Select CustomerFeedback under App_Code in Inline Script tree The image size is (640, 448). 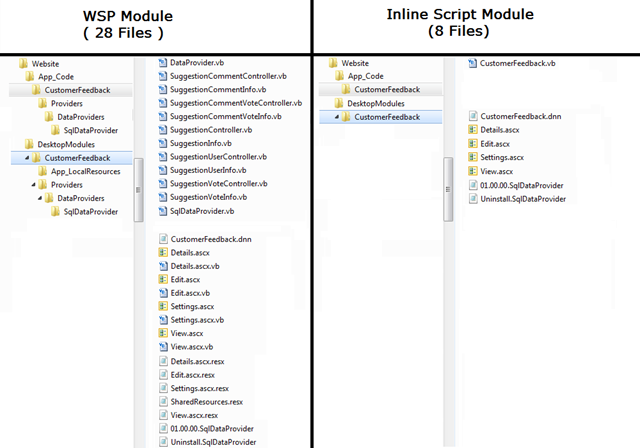[x=387, y=89]
